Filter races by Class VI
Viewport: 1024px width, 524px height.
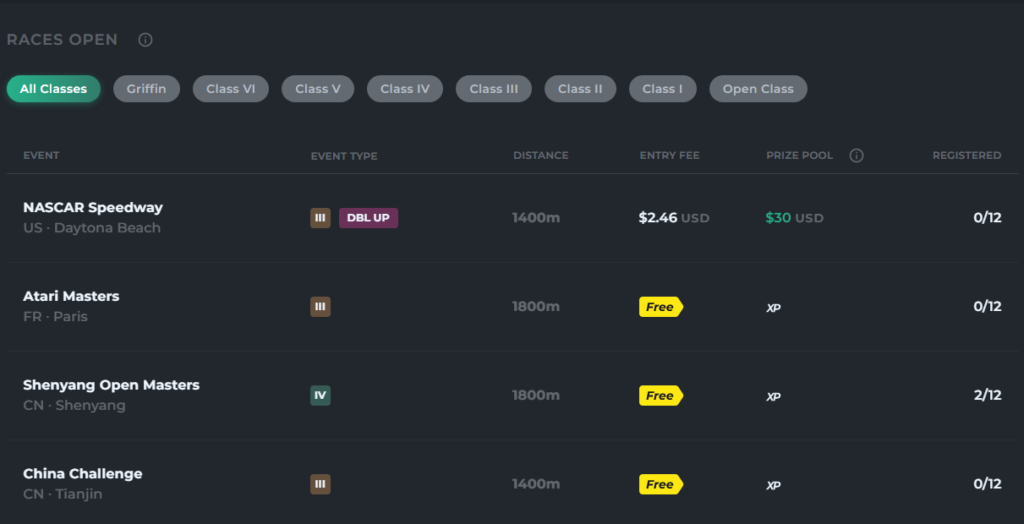230,89
